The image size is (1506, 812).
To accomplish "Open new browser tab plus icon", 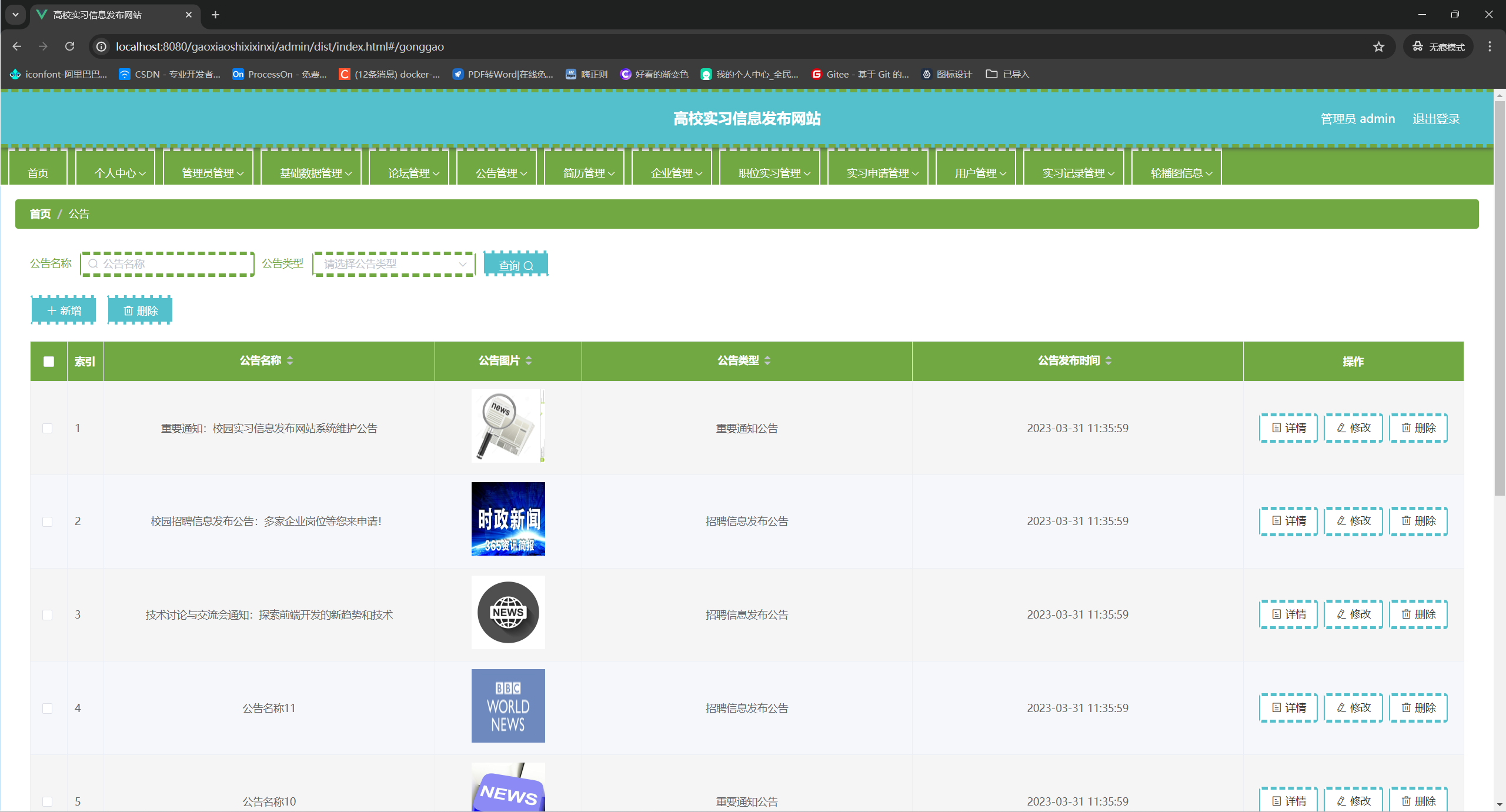I will tap(215, 15).
